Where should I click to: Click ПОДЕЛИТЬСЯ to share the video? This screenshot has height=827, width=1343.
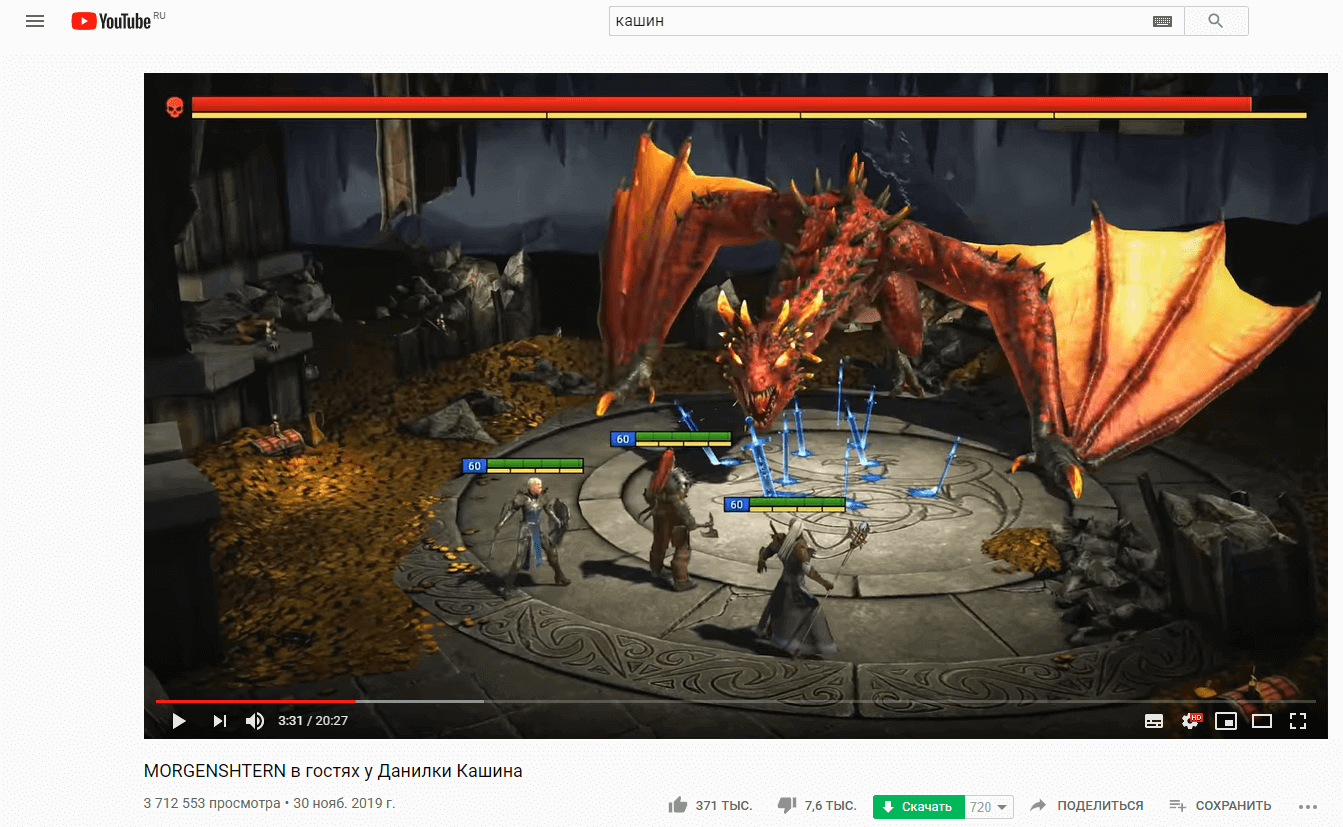[1087, 806]
